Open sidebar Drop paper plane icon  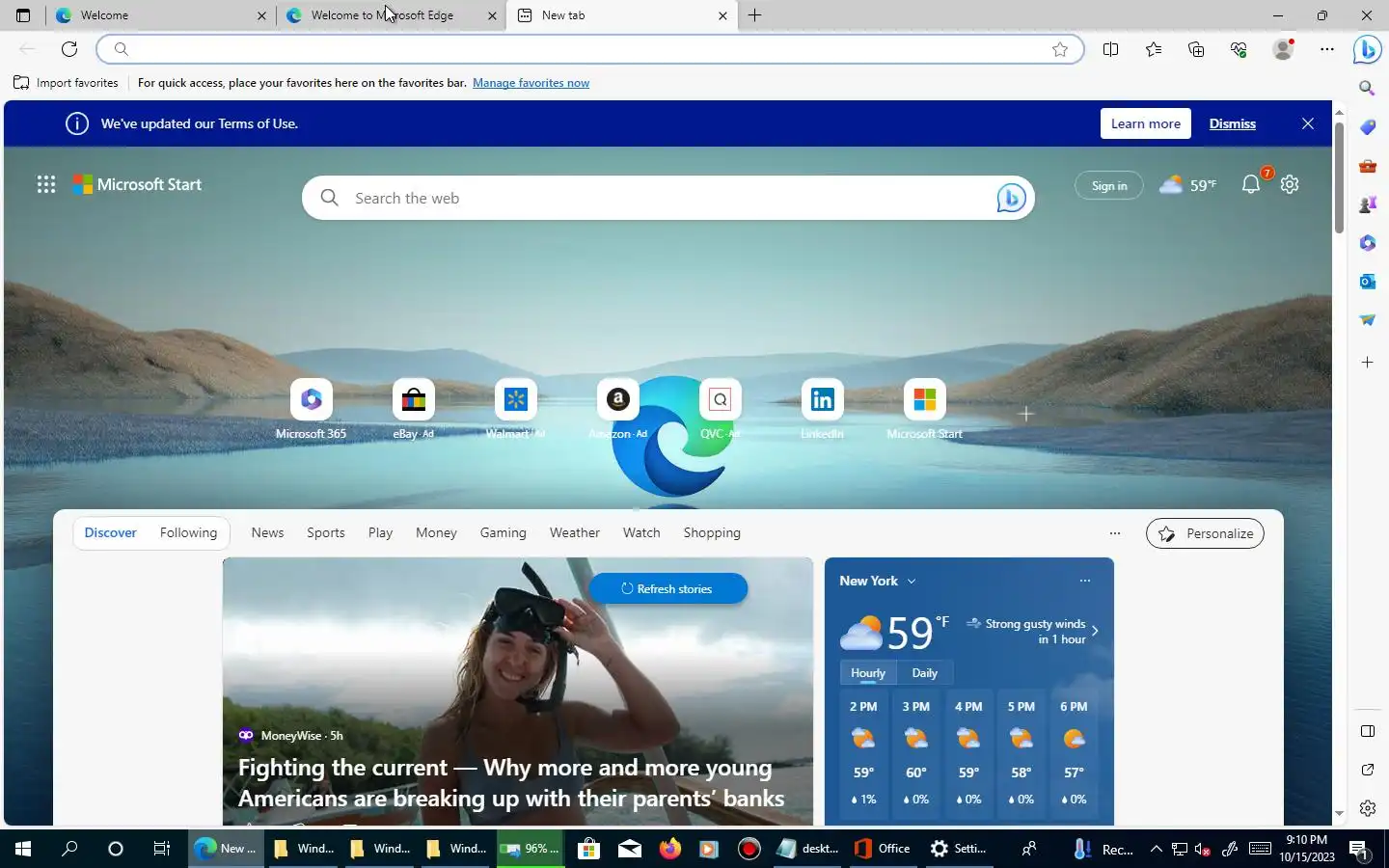point(1367,320)
